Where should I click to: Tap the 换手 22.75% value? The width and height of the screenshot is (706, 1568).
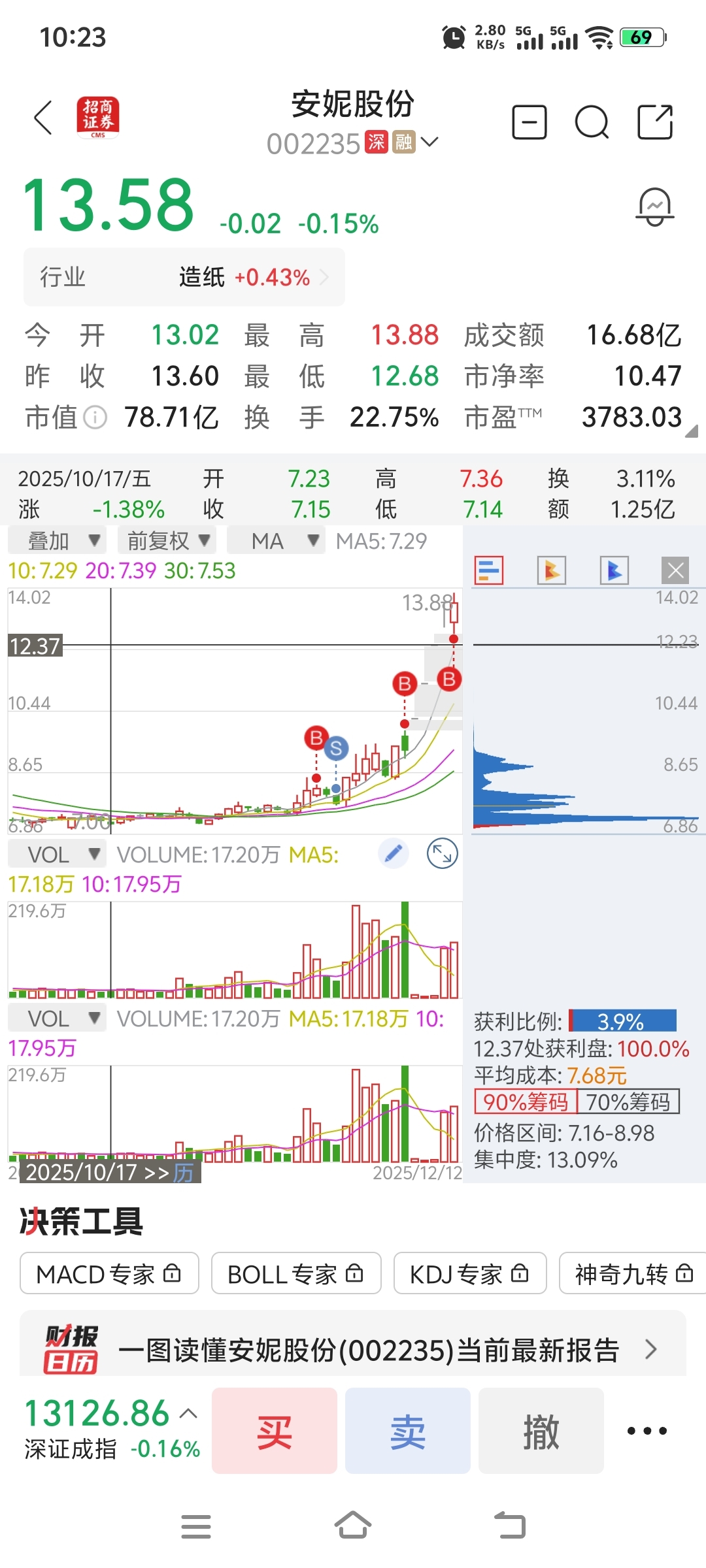coord(394,417)
